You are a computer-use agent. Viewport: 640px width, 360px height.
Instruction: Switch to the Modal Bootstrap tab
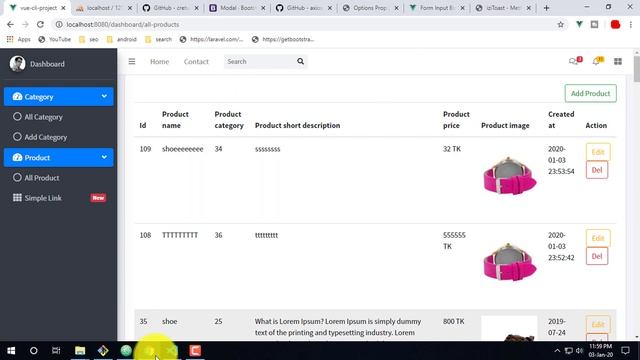click(x=237, y=8)
